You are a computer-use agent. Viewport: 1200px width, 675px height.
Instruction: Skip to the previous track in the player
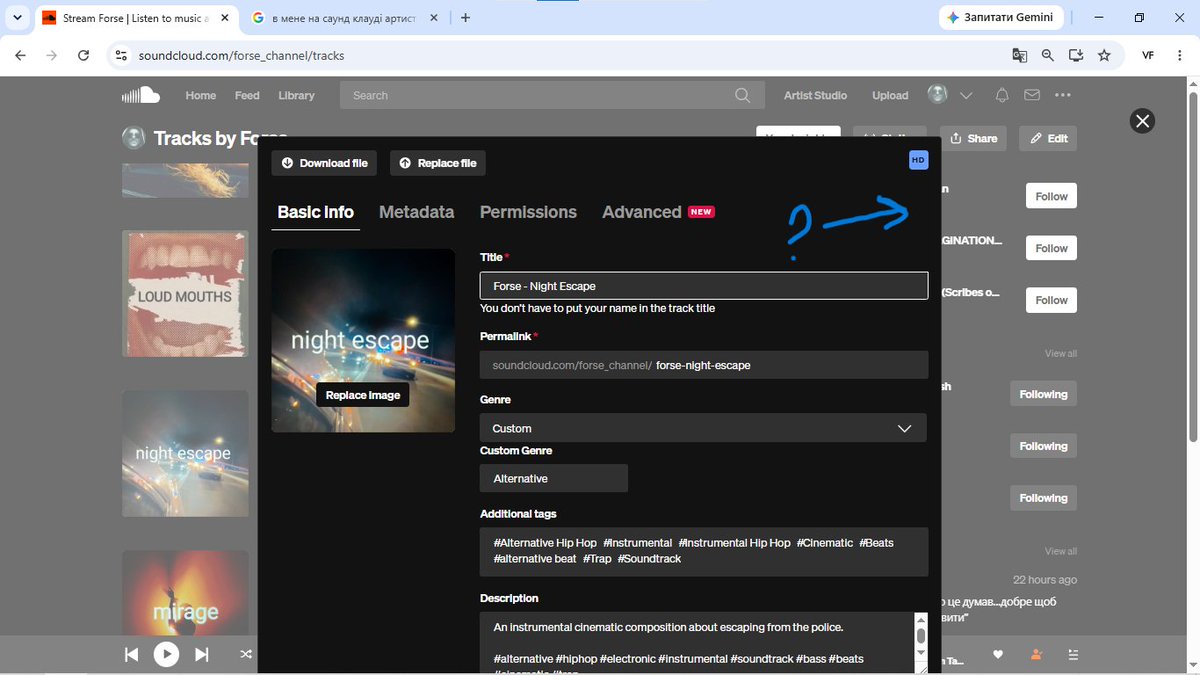tap(131, 654)
